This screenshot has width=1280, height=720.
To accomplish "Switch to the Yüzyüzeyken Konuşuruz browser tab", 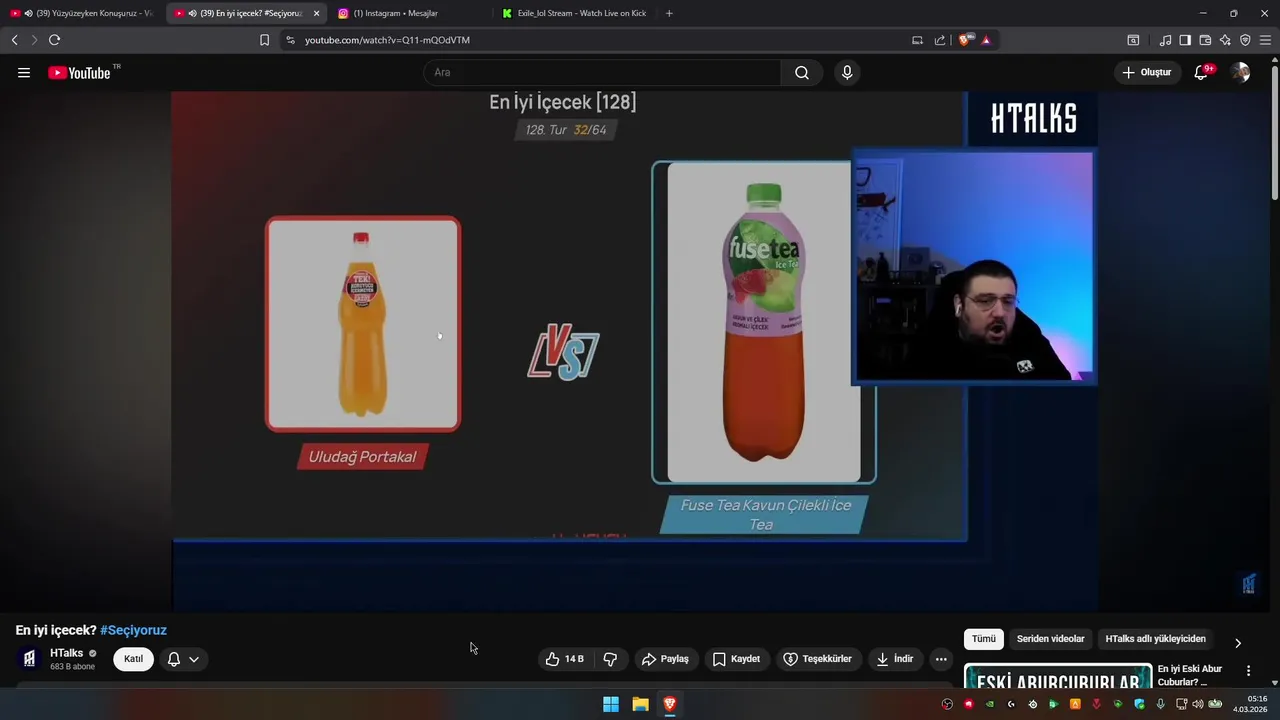I will [83, 13].
